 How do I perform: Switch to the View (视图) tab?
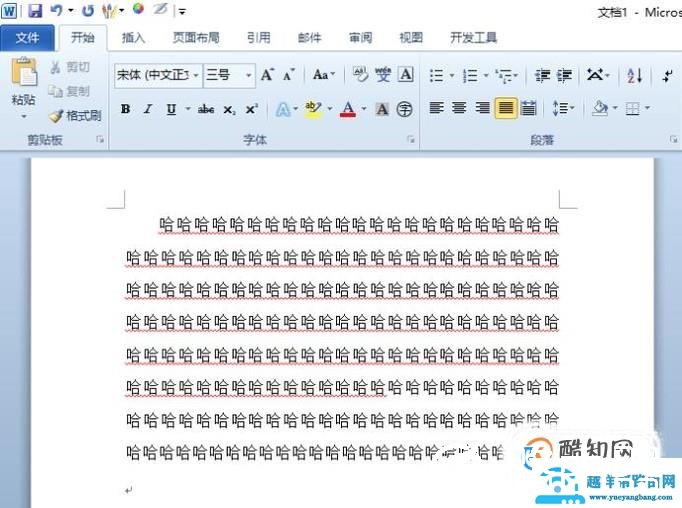click(x=411, y=38)
